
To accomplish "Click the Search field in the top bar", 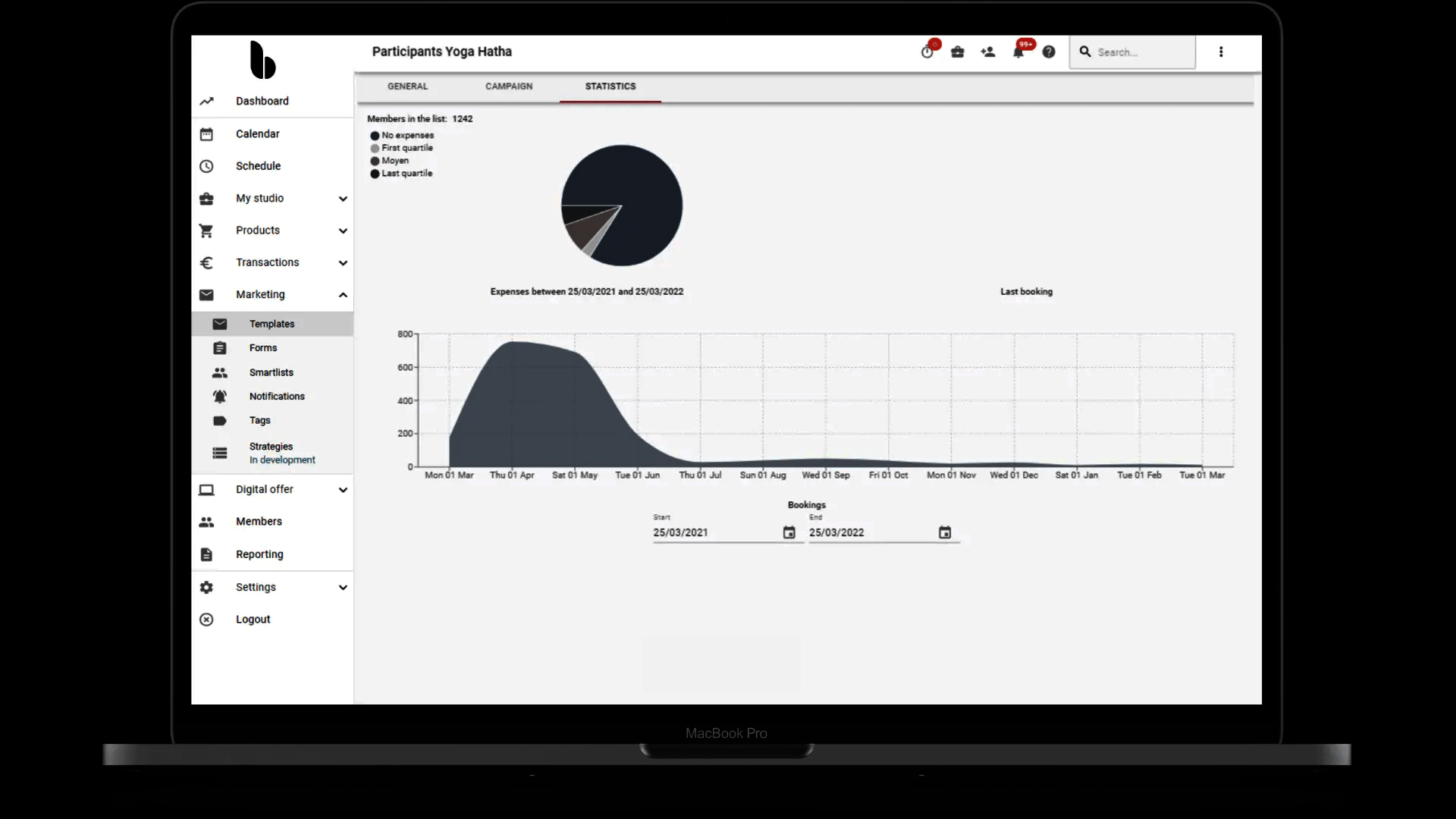I will click(1132, 52).
